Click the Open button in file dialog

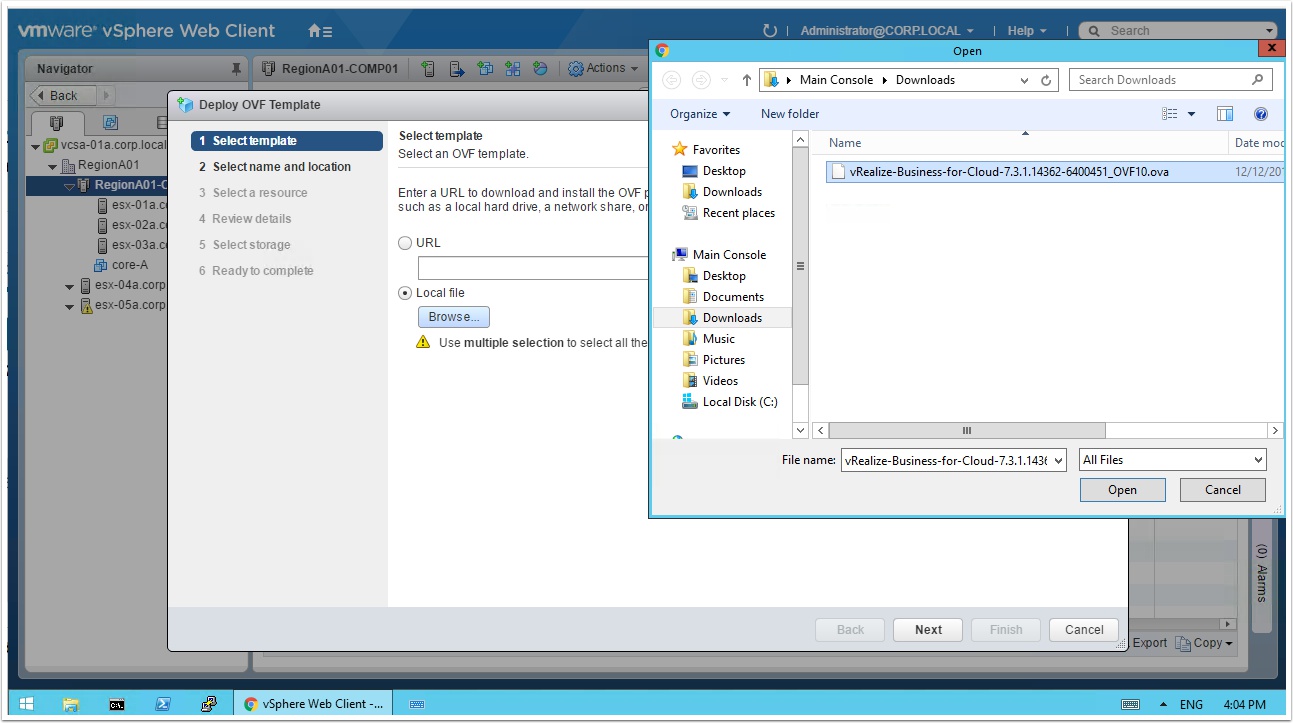click(x=1122, y=490)
